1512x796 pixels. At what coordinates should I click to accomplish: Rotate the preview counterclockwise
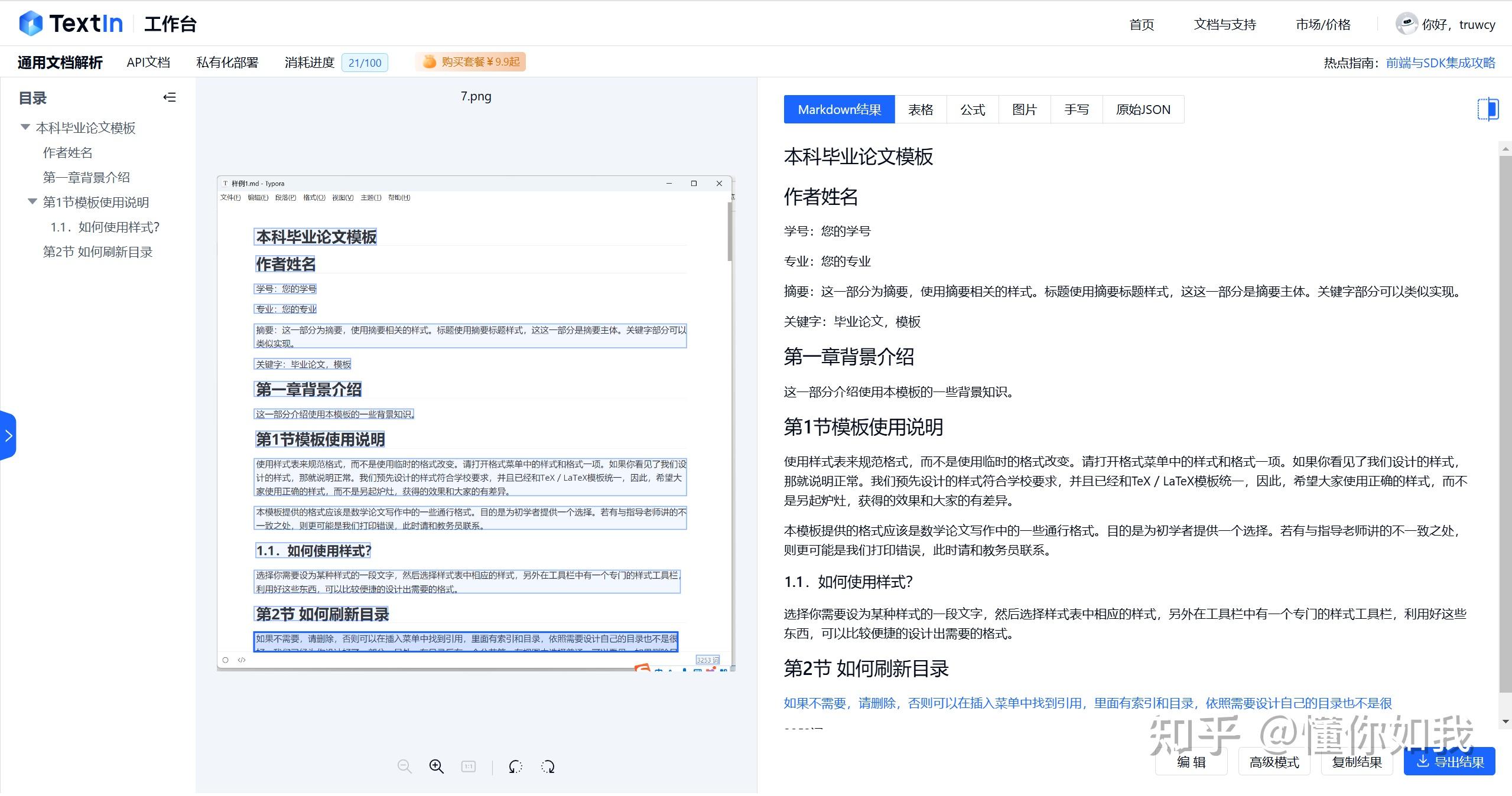[x=515, y=765]
